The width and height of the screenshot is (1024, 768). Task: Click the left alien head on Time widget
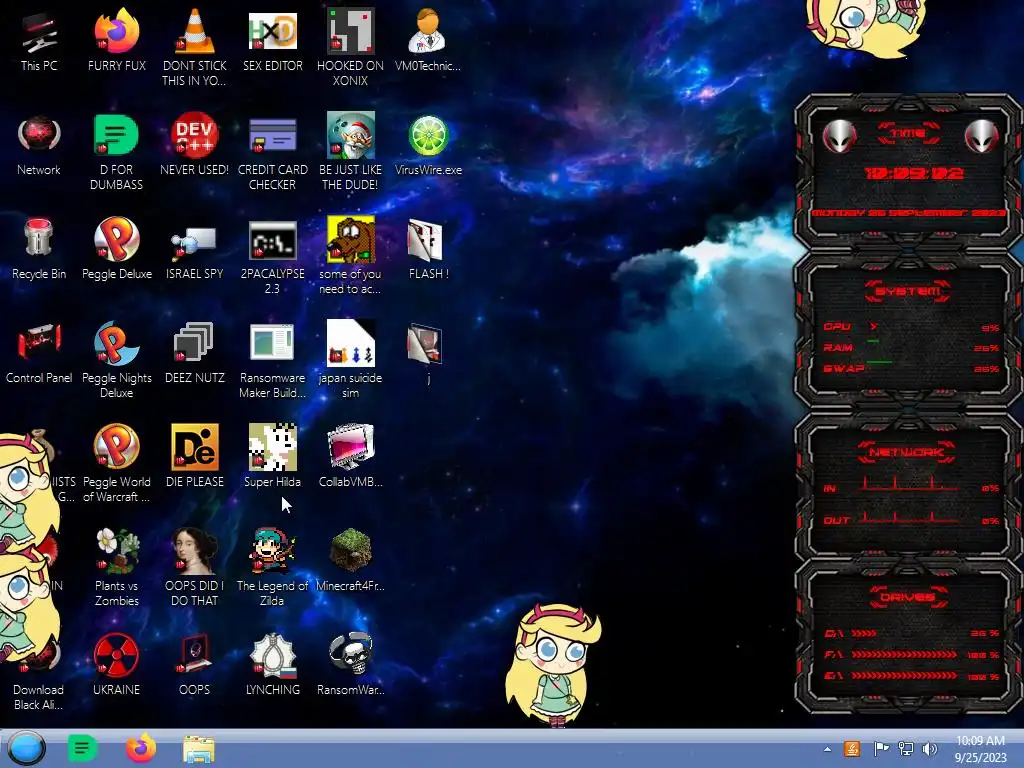[839, 136]
